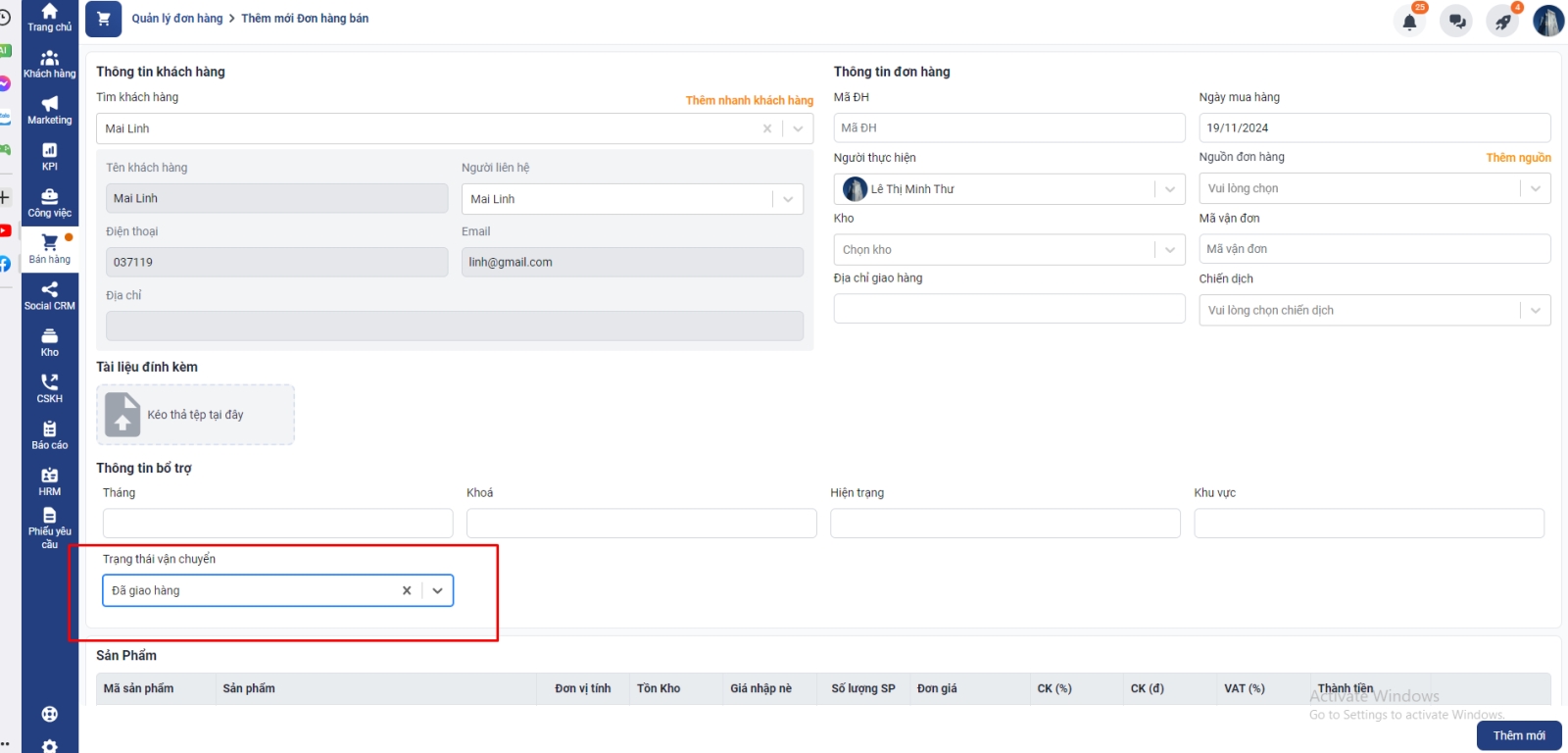This screenshot has width=1568, height=753.
Task: Open the Marketing sidebar menu
Action: [49, 111]
